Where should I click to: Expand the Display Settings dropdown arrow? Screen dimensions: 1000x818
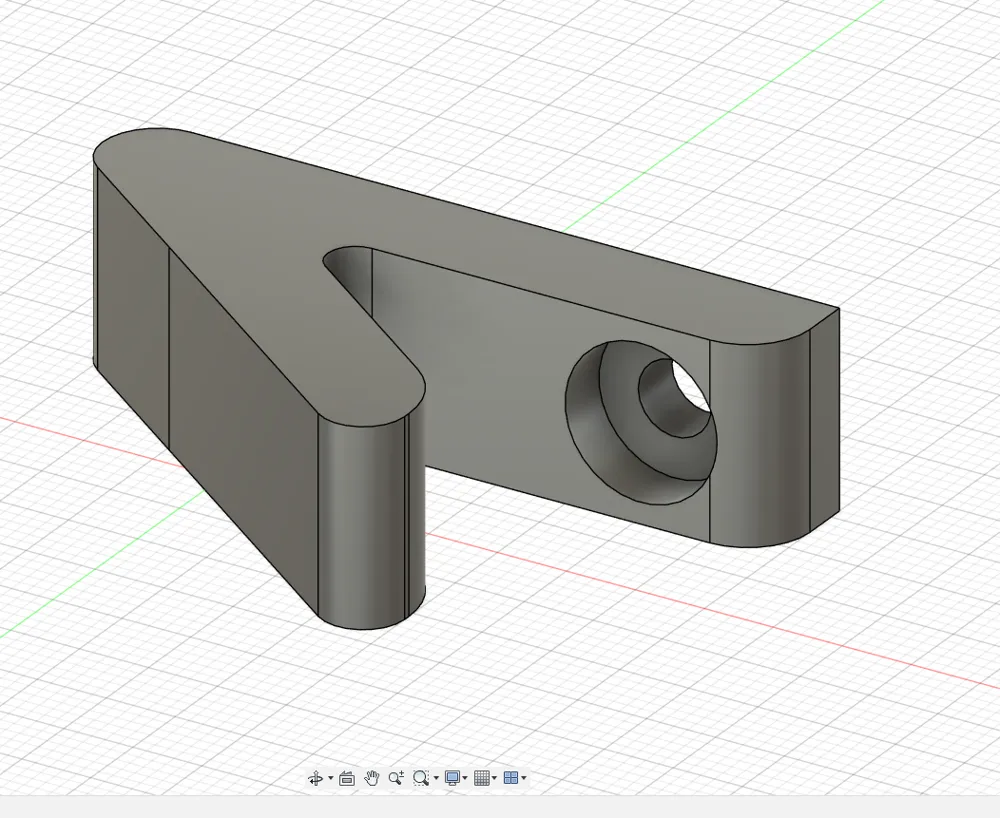coord(465,778)
